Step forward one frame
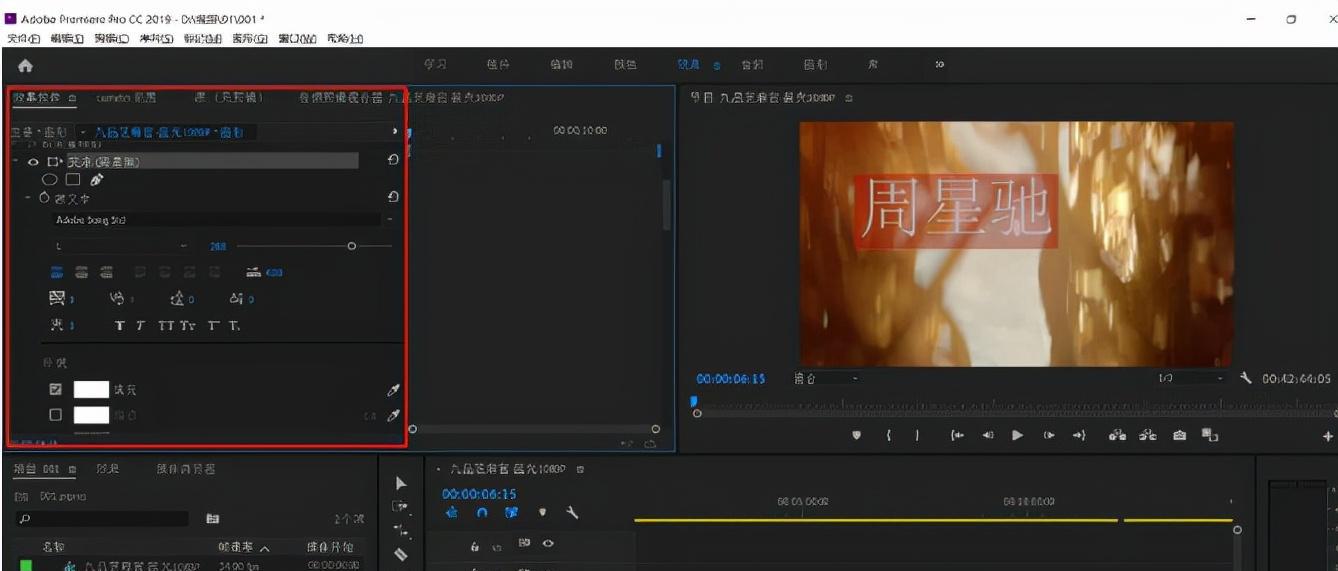Viewport: 1338px width, 571px height. tap(1049, 436)
